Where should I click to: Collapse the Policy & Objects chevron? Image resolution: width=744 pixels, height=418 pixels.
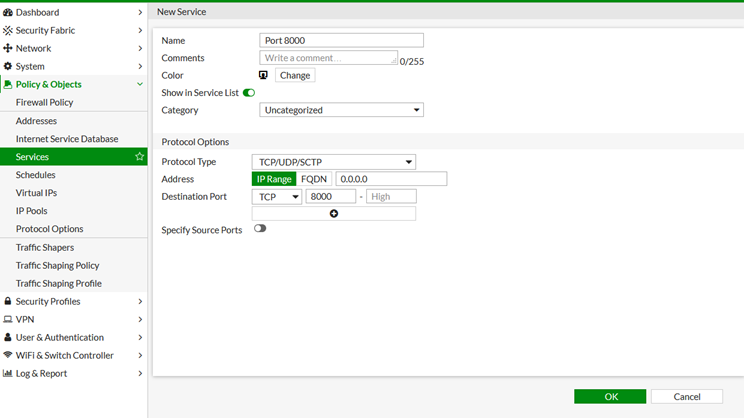[140, 84]
